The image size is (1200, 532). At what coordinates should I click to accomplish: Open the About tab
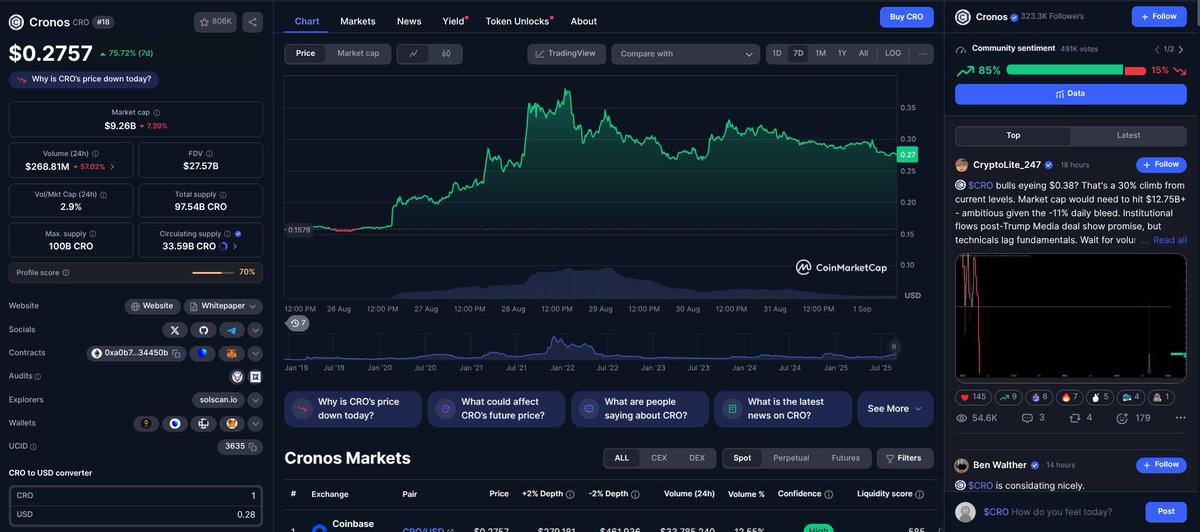point(584,21)
